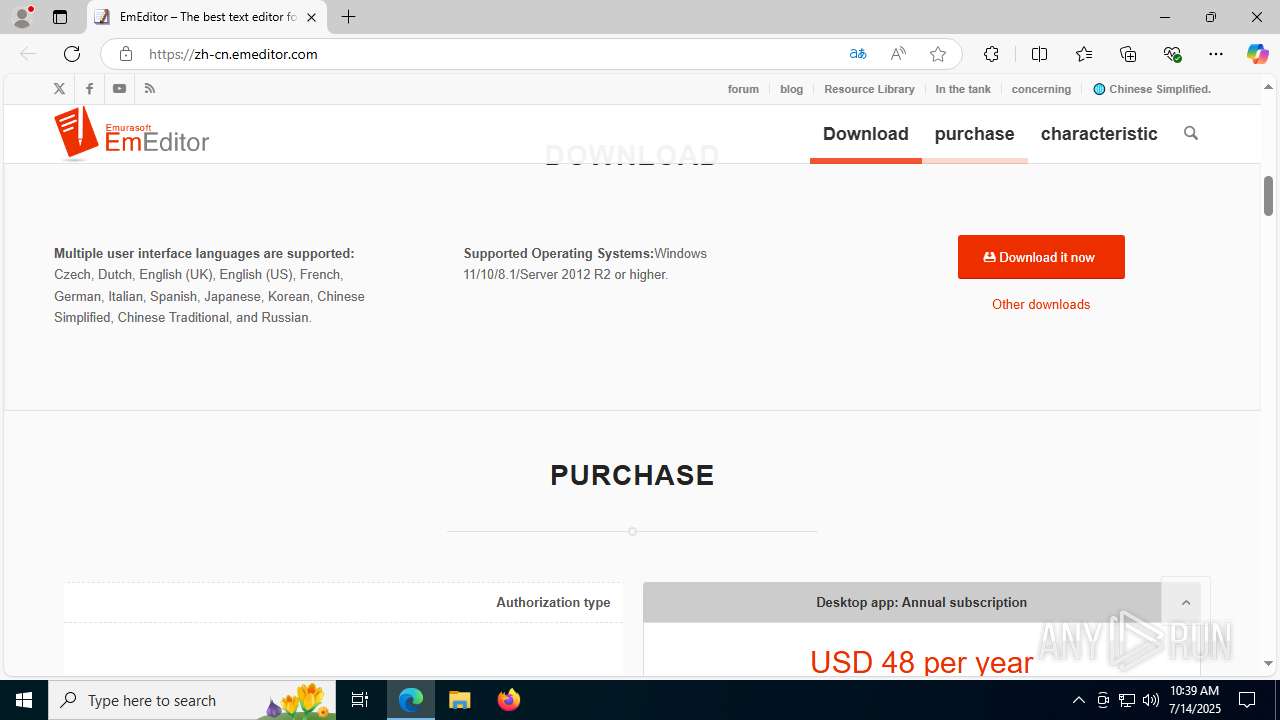Collapse the Annual subscription panel chevron
The height and width of the screenshot is (720, 1280).
pos(1186,602)
